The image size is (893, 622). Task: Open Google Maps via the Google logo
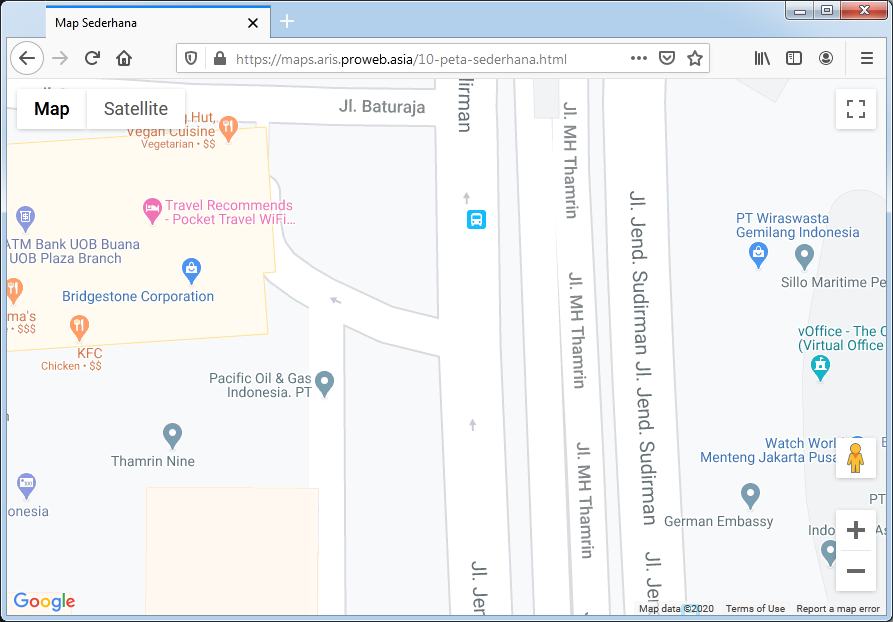coord(44,601)
